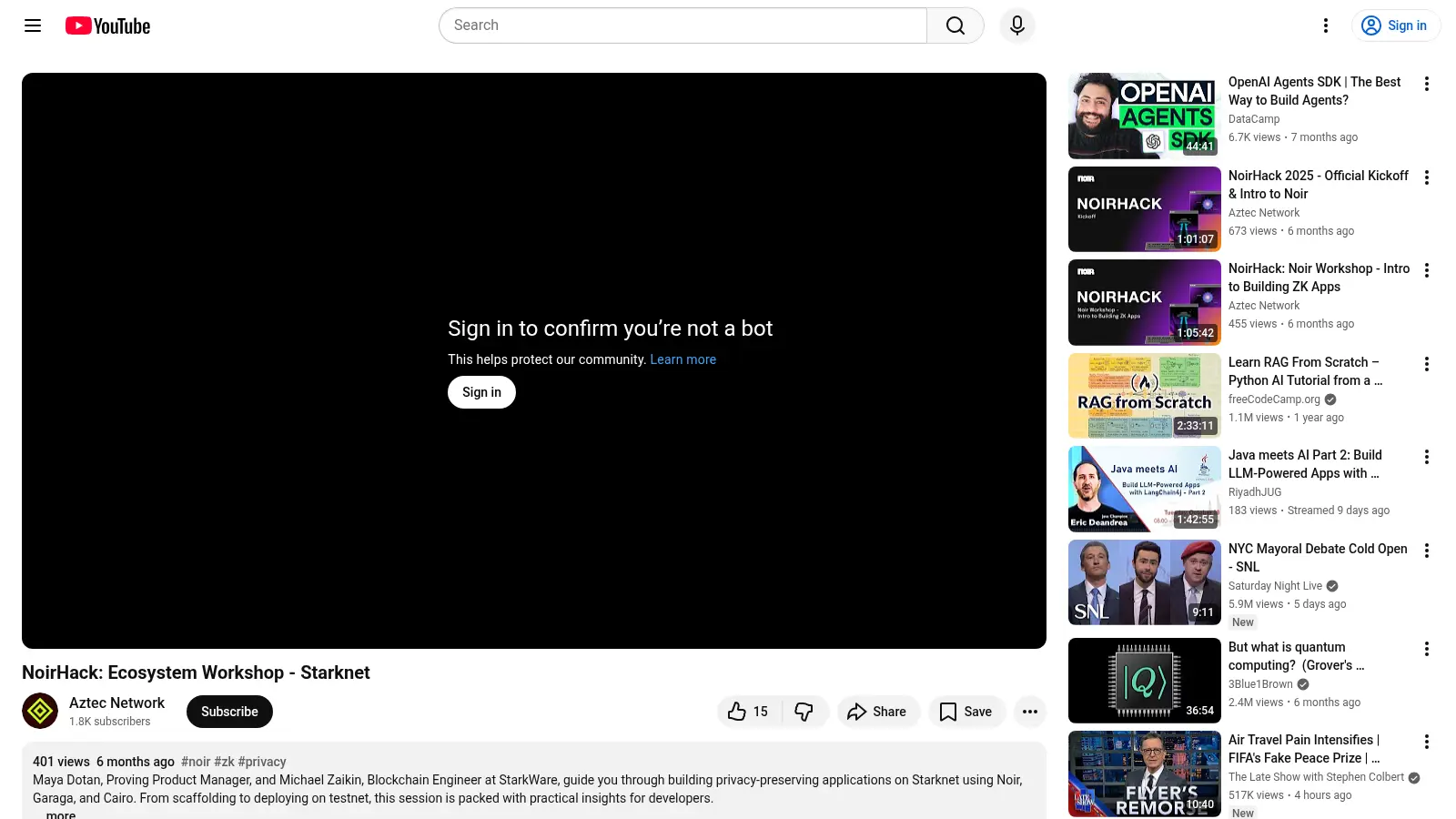Click the 3Blue1Brown channel name
Viewport: 1456px width, 819px height.
(1260, 684)
